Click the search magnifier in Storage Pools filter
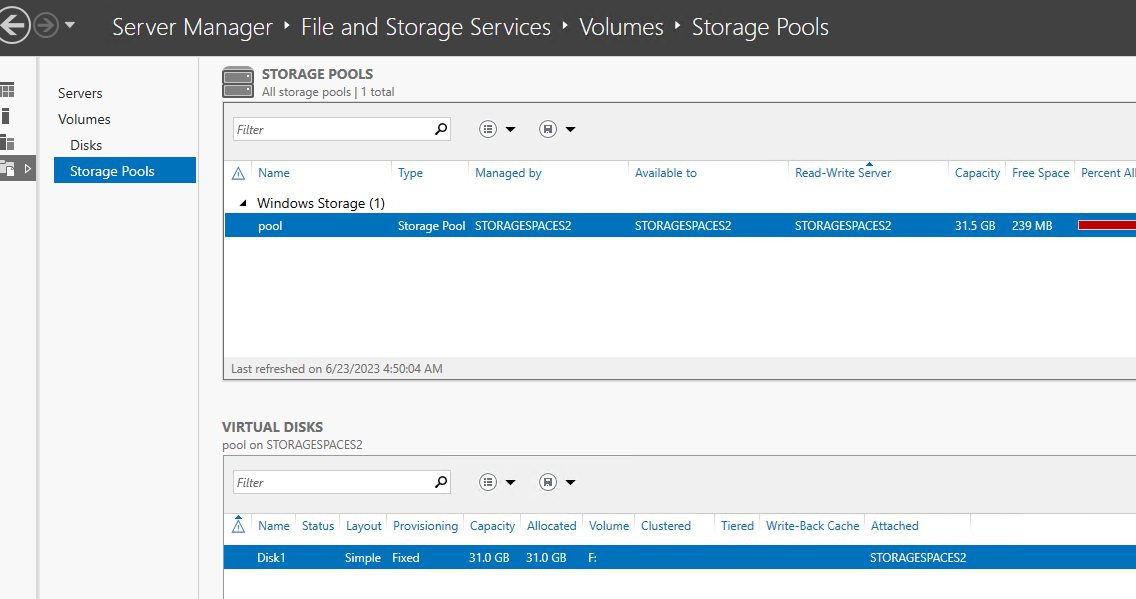The width and height of the screenshot is (1136, 599). (441, 129)
